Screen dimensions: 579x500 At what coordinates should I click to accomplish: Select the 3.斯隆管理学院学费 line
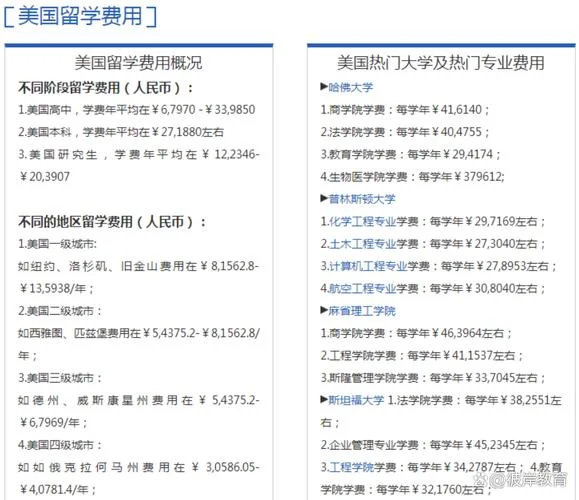[x=433, y=378]
